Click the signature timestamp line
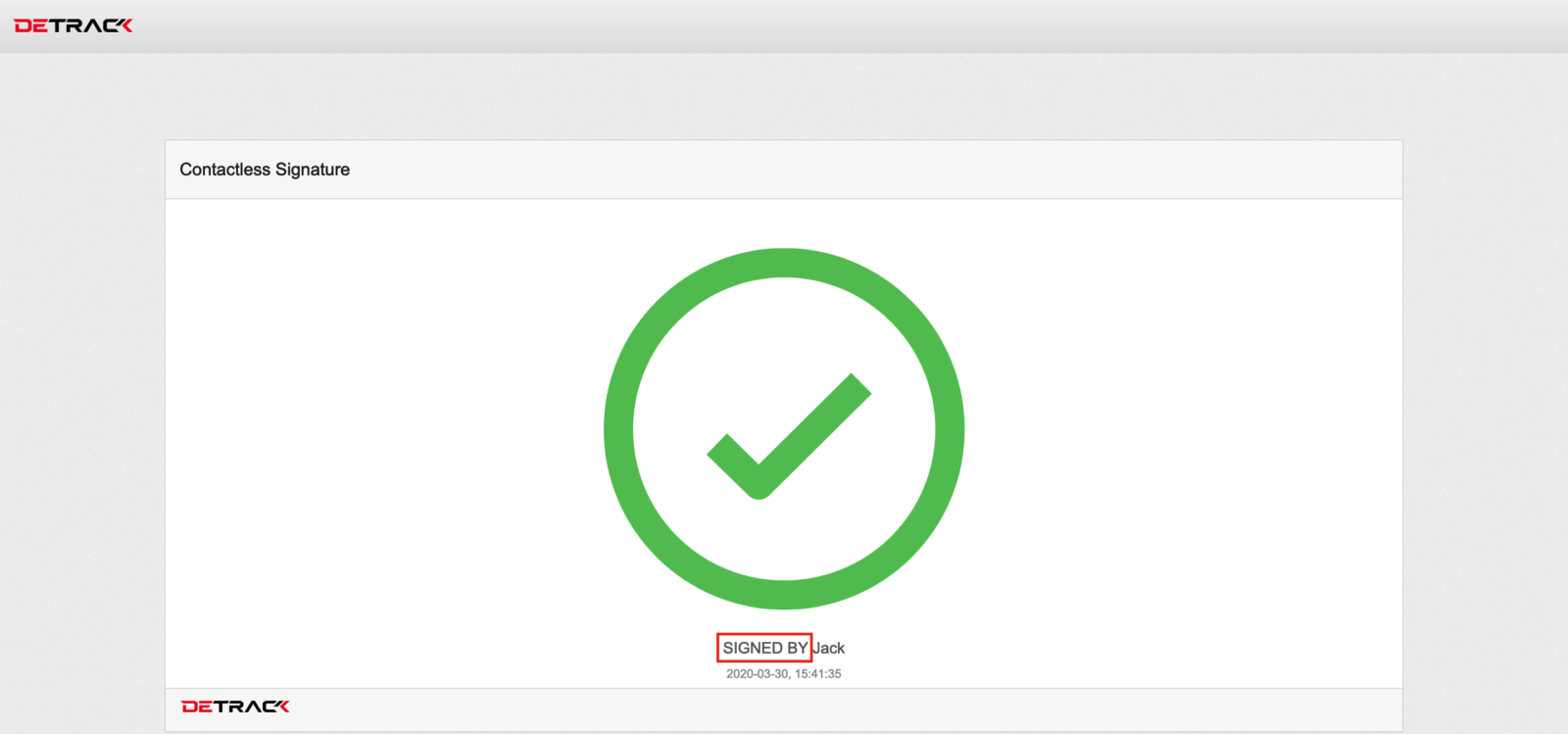Image resolution: width=1568 pixels, height=734 pixels. (x=784, y=674)
